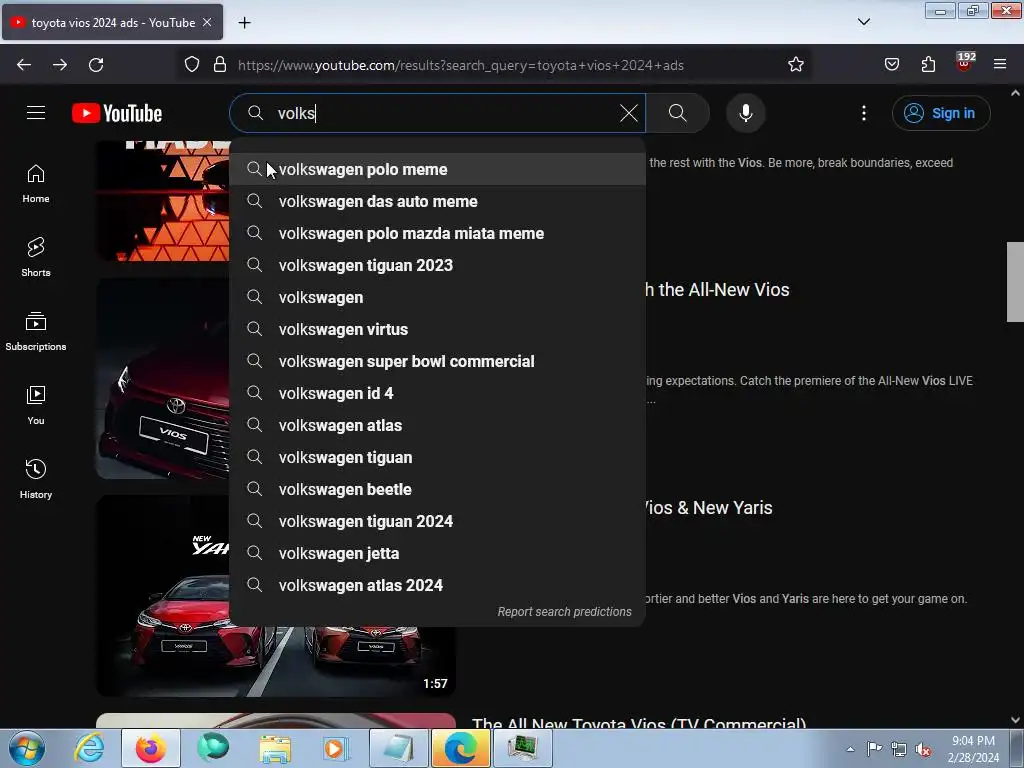Clear the search box with the X icon

(x=628, y=113)
